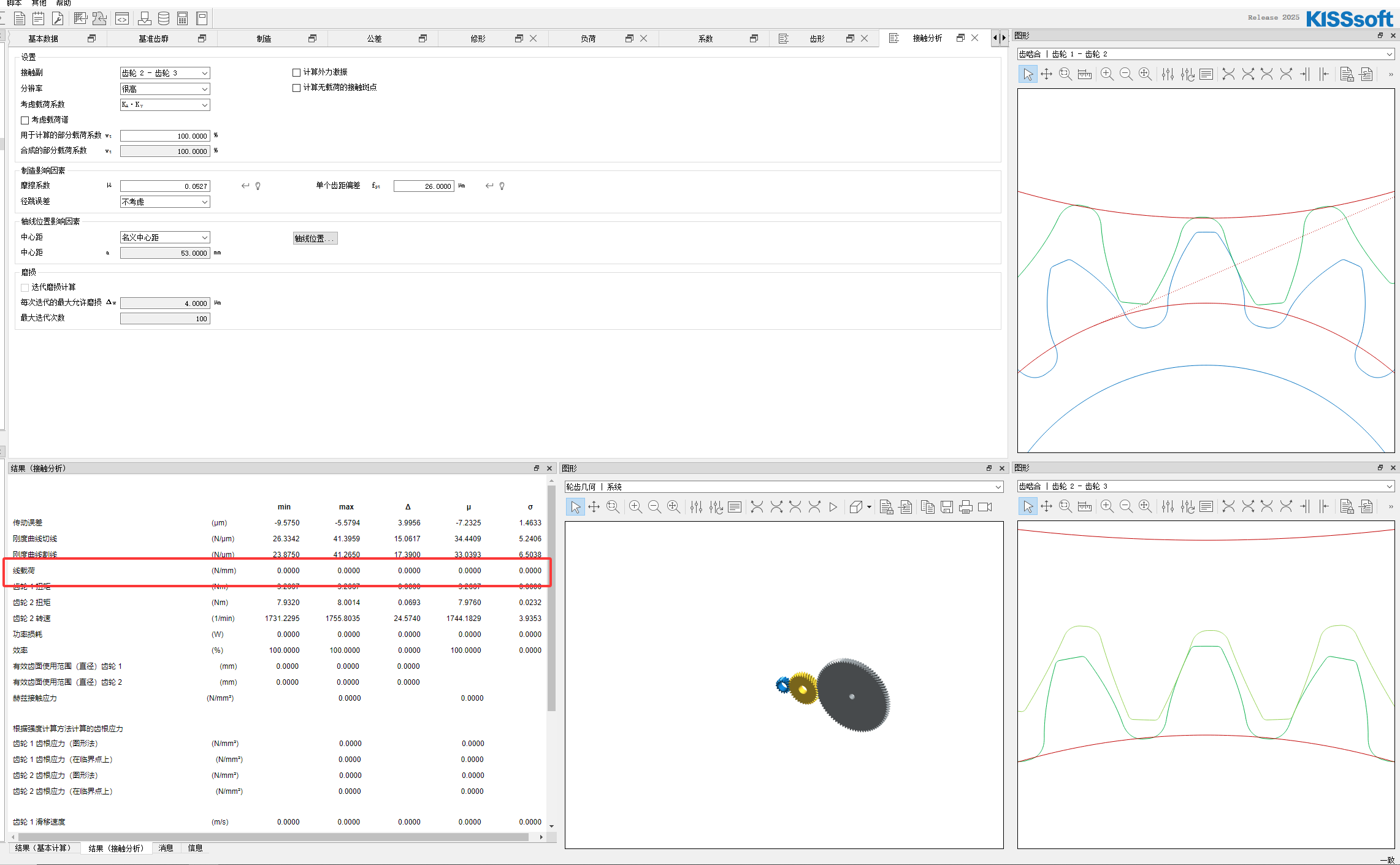Switch to the 基准齿廓 tab
The image size is (1400, 865).
click(x=153, y=39)
